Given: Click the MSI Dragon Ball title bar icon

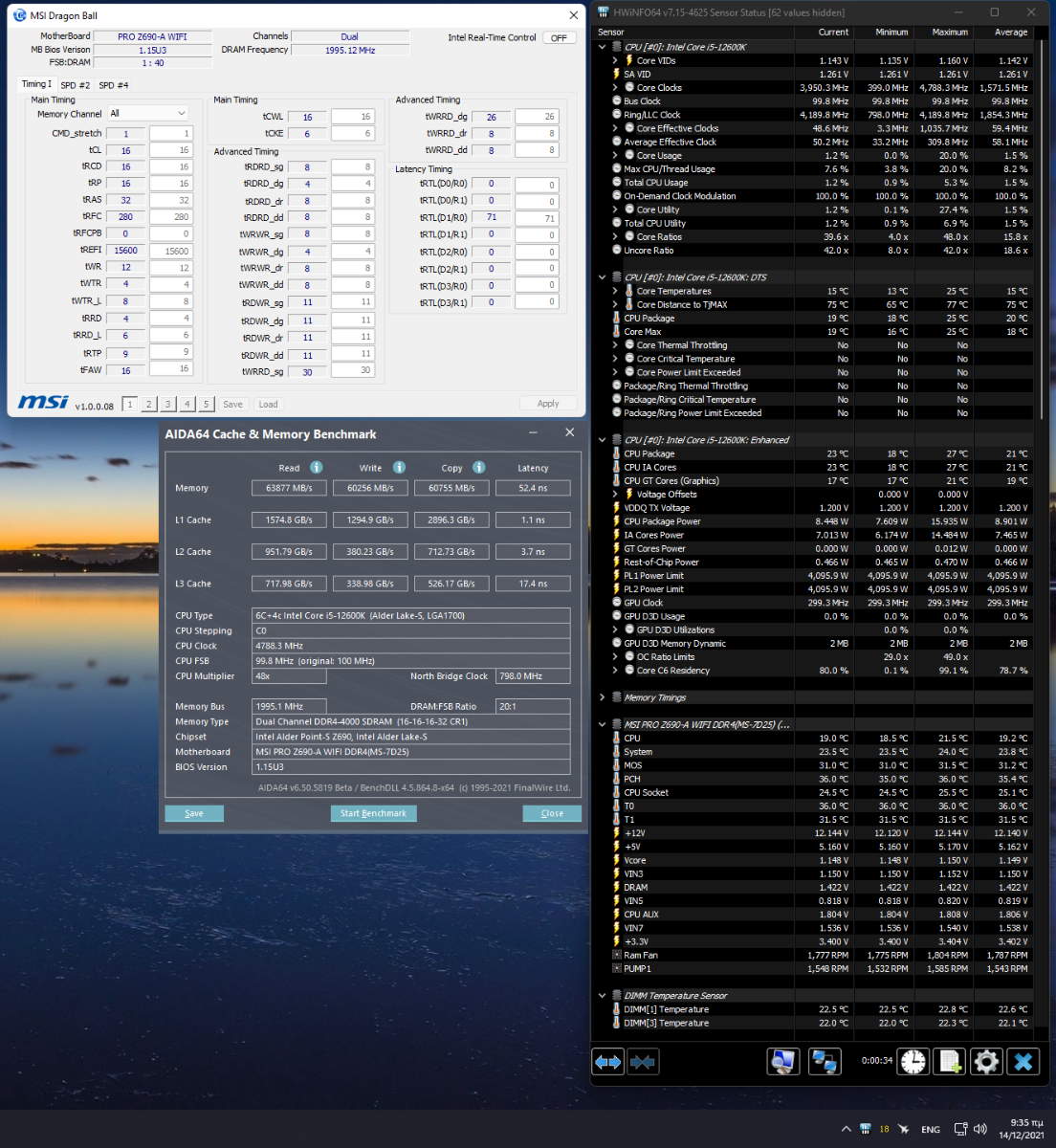Looking at the screenshot, I should click(x=21, y=15).
